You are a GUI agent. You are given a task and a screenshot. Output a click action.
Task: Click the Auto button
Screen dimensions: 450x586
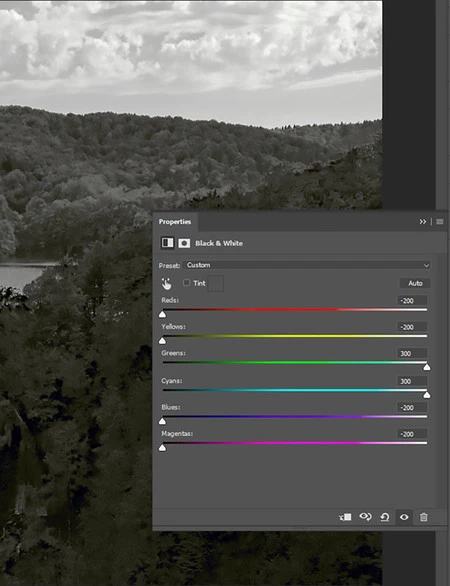coord(415,283)
